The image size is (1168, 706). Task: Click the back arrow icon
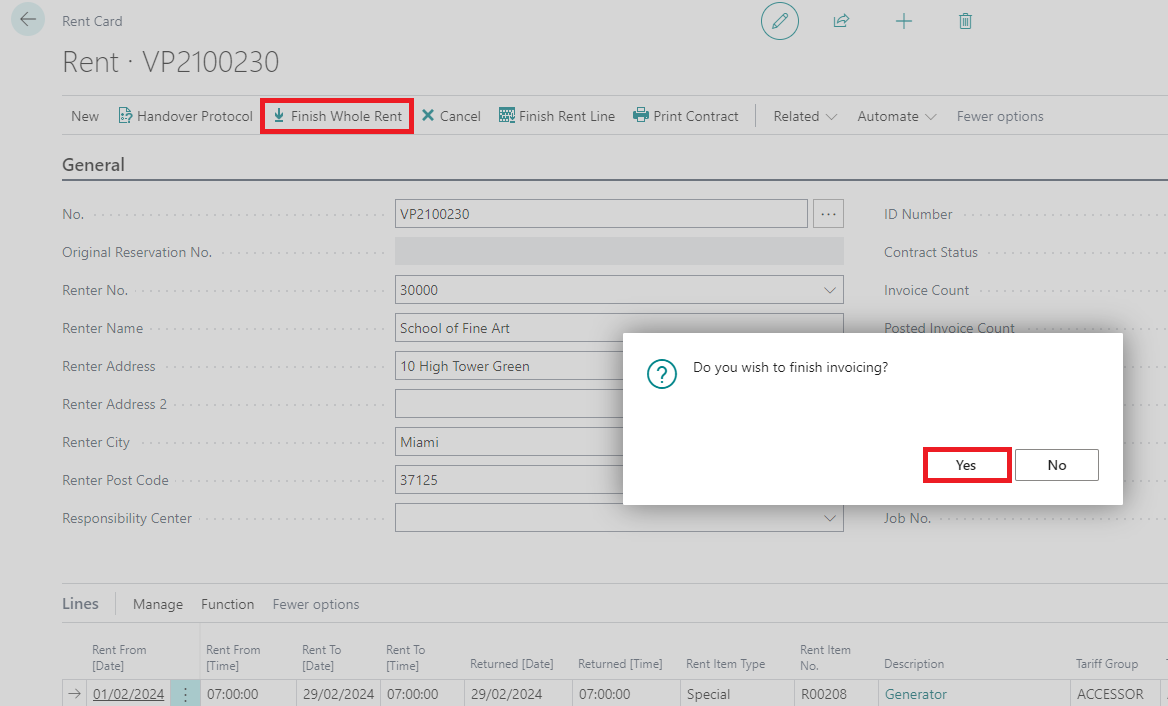coord(28,20)
